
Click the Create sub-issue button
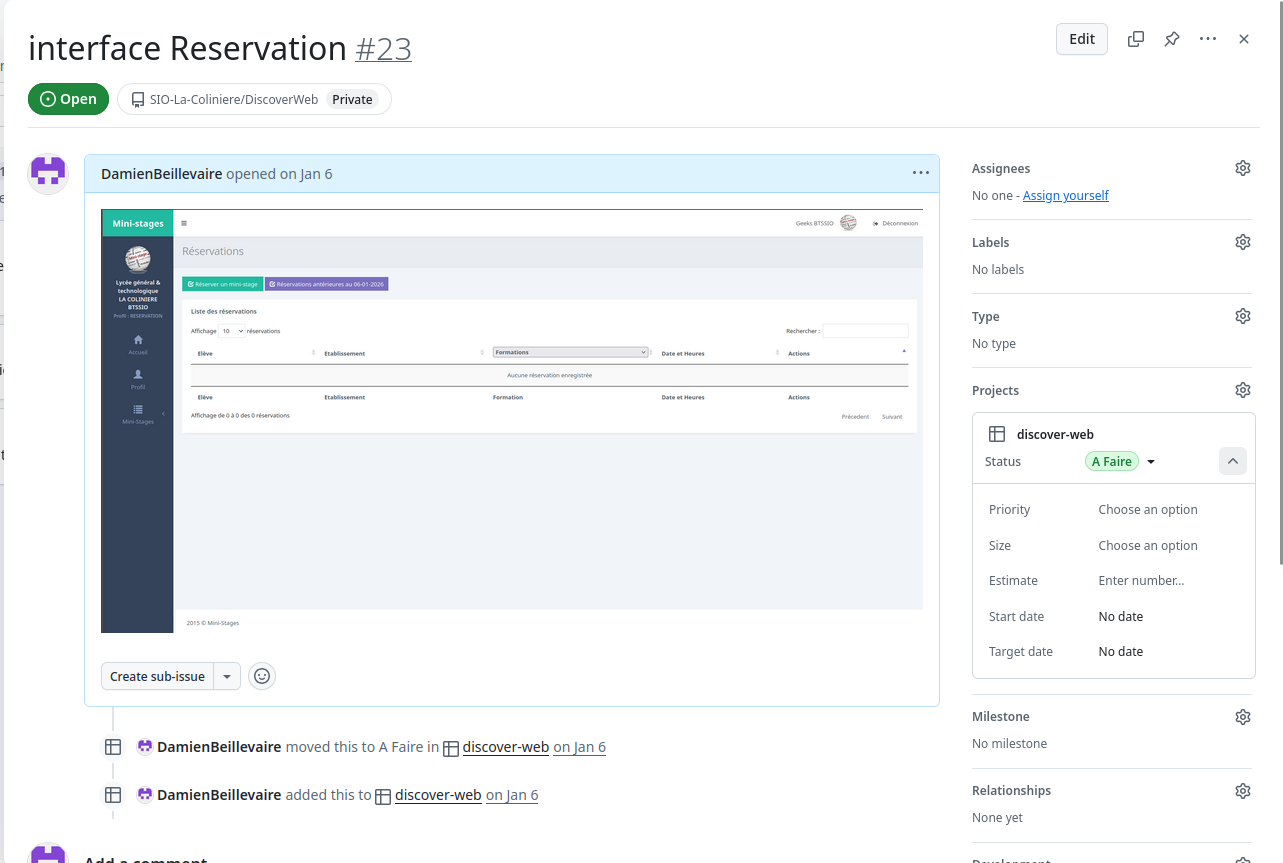[157, 676]
